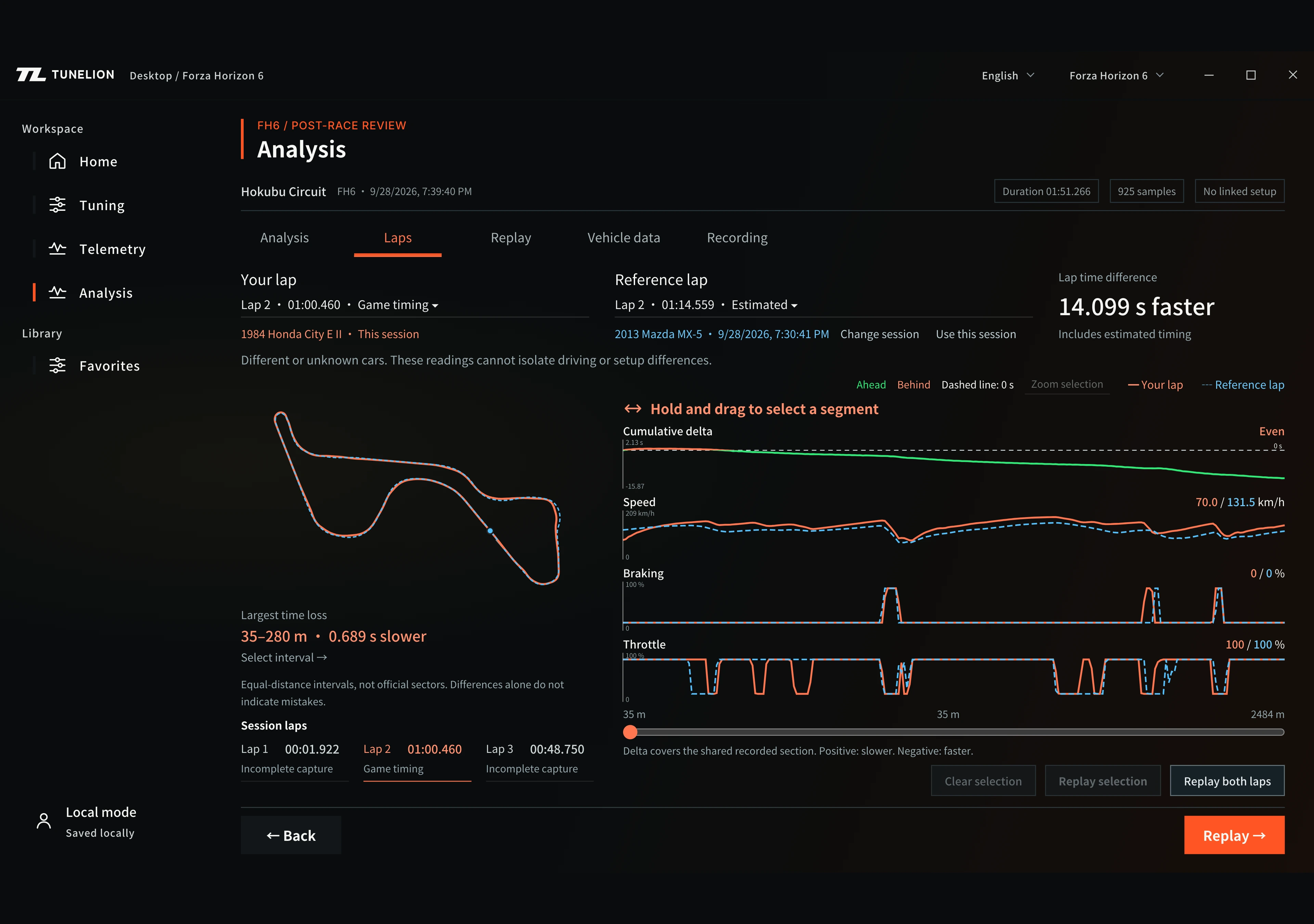The image size is (1314, 924).
Task: Click Select interval link
Action: click(284, 658)
